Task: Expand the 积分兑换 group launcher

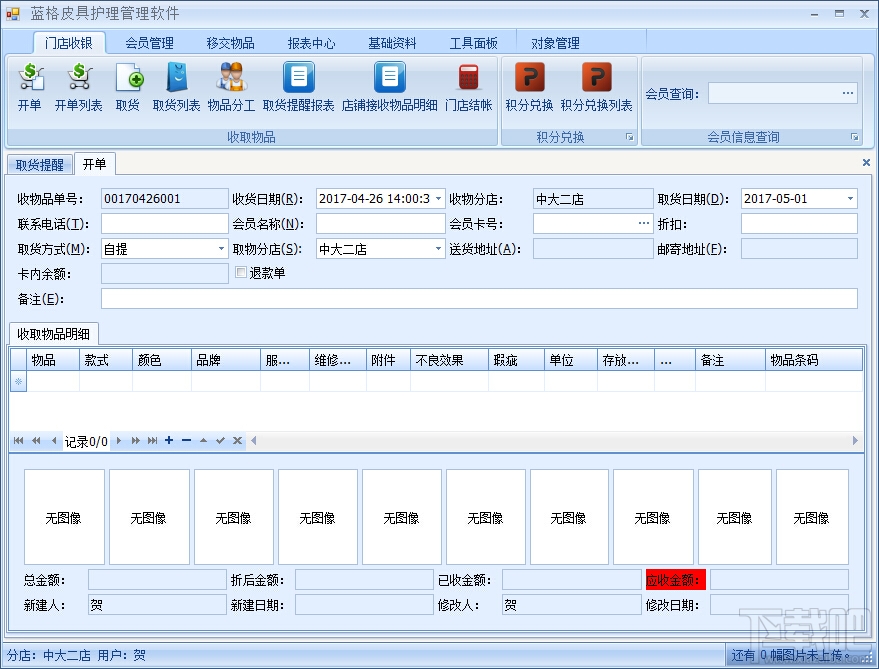Action: click(x=630, y=137)
